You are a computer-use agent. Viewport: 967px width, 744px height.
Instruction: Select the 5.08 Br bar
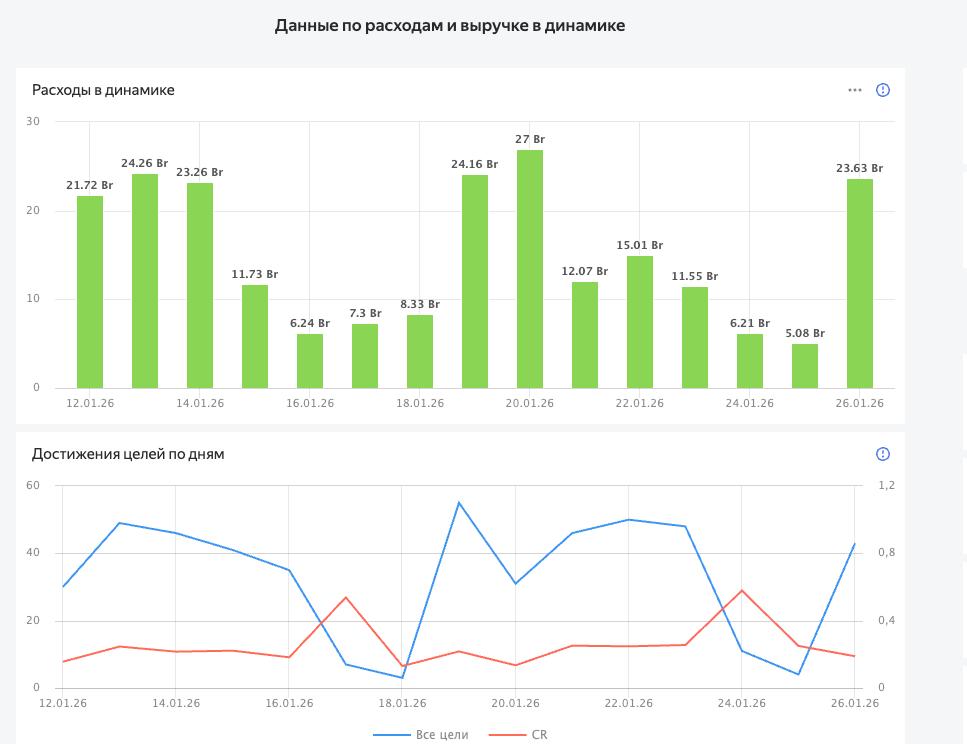coord(805,366)
